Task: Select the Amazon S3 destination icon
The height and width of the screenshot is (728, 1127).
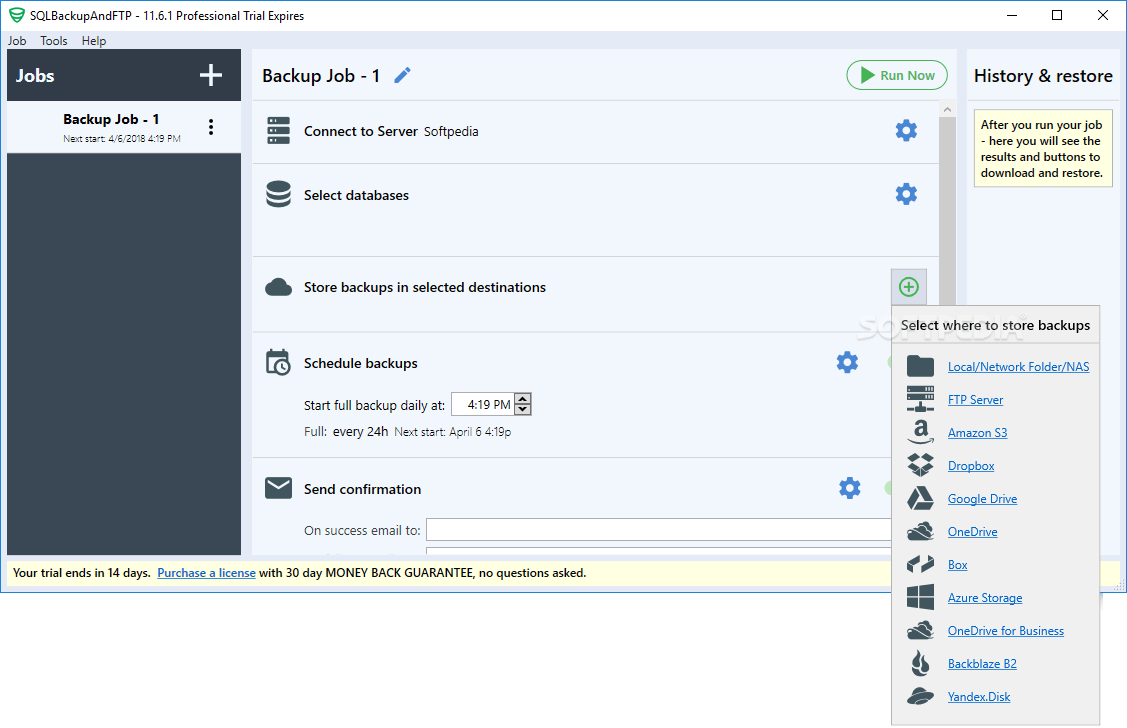Action: click(920, 431)
